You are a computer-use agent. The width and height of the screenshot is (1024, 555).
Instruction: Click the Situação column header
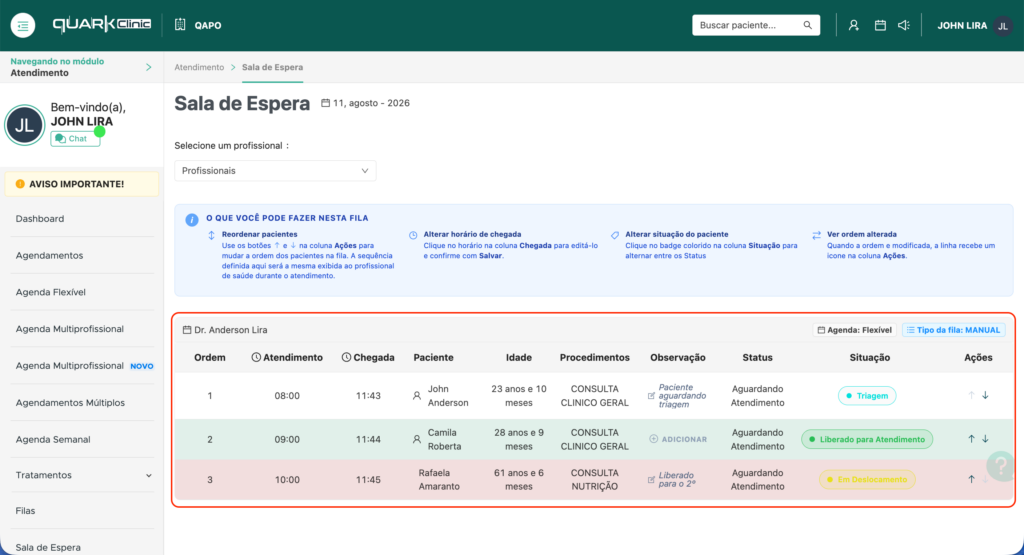pos(869,357)
